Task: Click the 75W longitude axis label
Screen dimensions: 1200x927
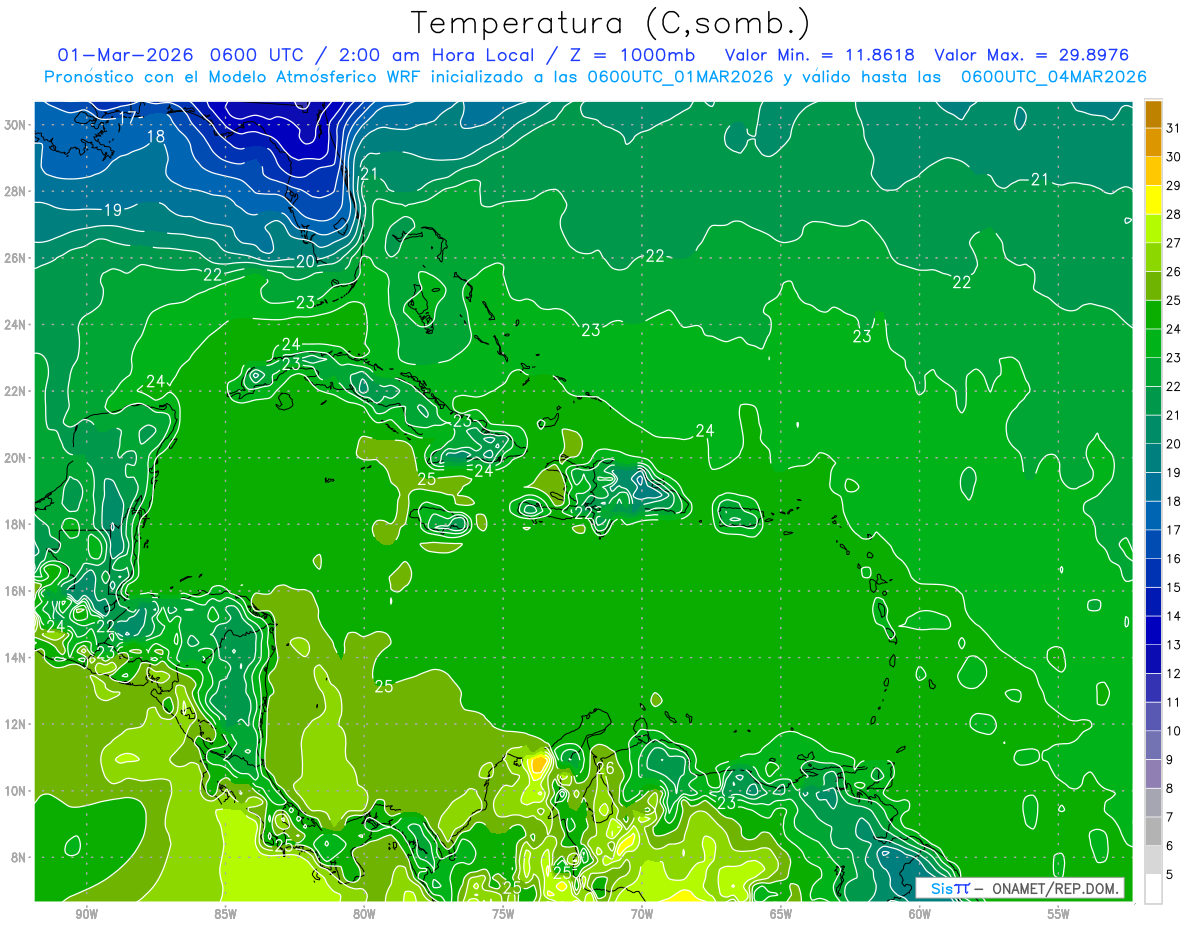Action: (503, 914)
